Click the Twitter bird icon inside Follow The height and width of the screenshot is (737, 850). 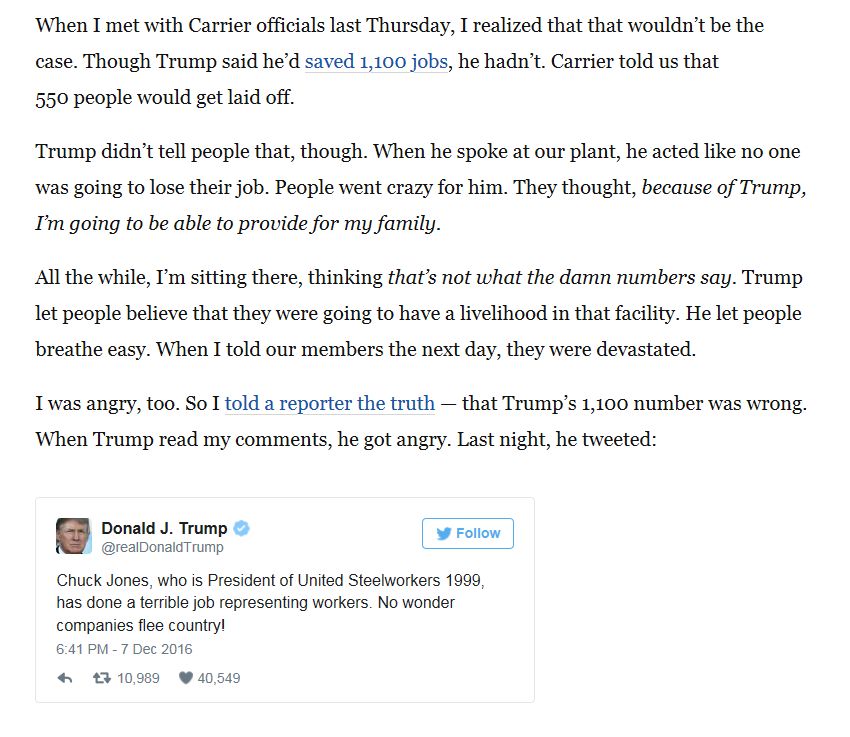[443, 534]
